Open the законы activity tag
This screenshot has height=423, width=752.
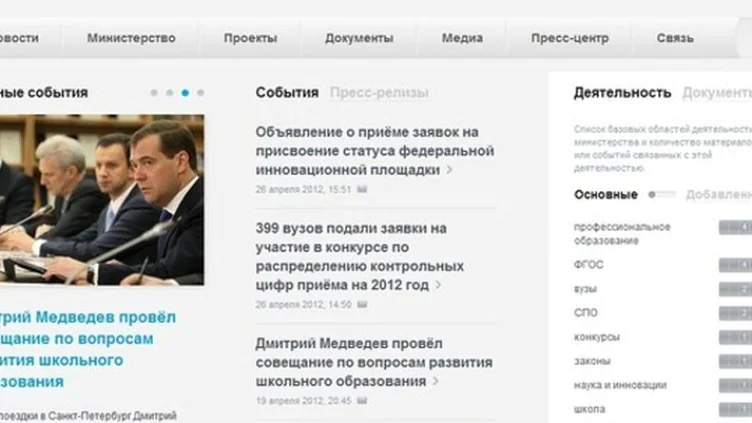coord(592,361)
